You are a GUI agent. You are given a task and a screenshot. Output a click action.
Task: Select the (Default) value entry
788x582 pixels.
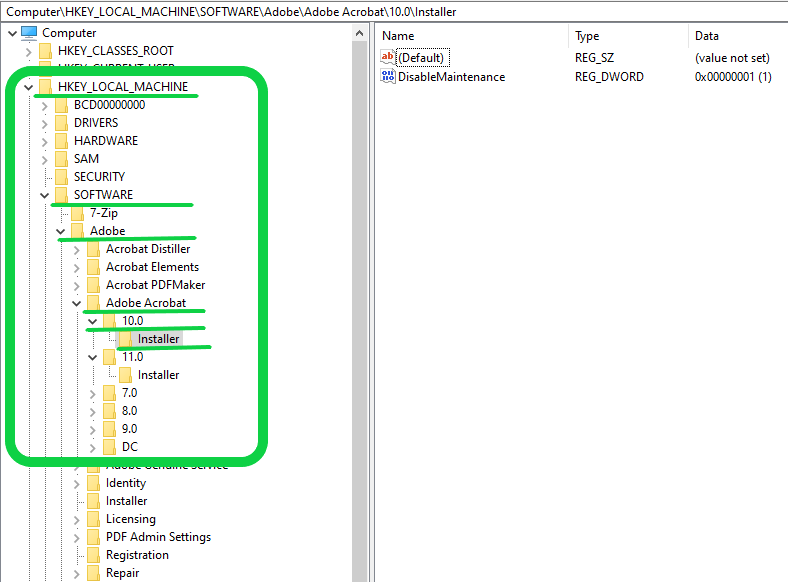(x=421, y=58)
